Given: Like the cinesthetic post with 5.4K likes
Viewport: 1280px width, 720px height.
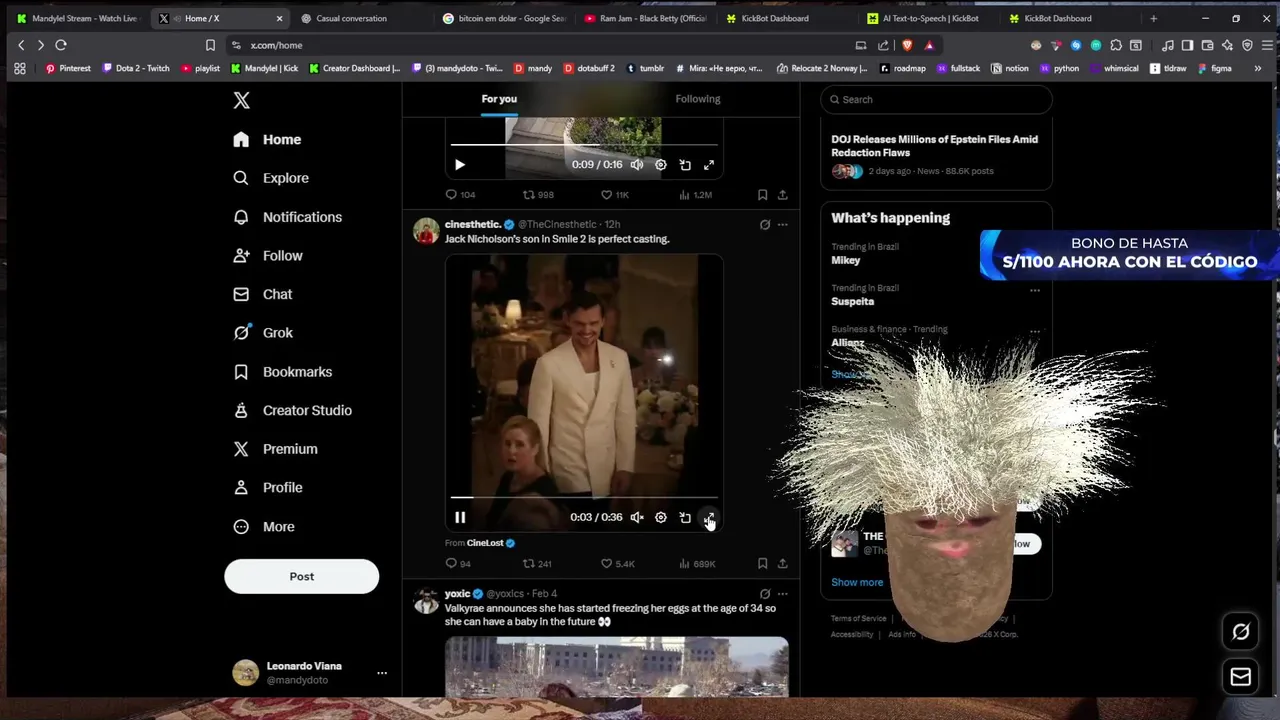Looking at the screenshot, I should point(617,564).
